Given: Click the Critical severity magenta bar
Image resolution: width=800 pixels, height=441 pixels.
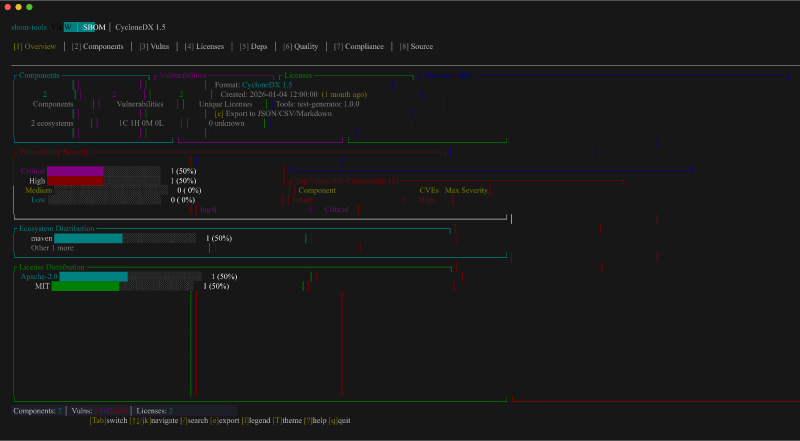Looking at the screenshot, I should [75, 171].
